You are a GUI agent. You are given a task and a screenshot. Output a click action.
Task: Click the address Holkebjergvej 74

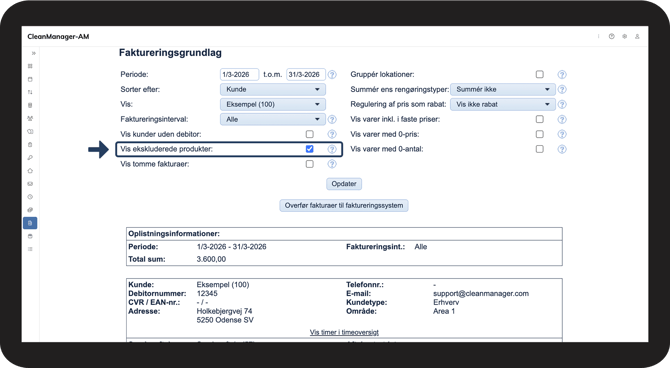tap(224, 311)
